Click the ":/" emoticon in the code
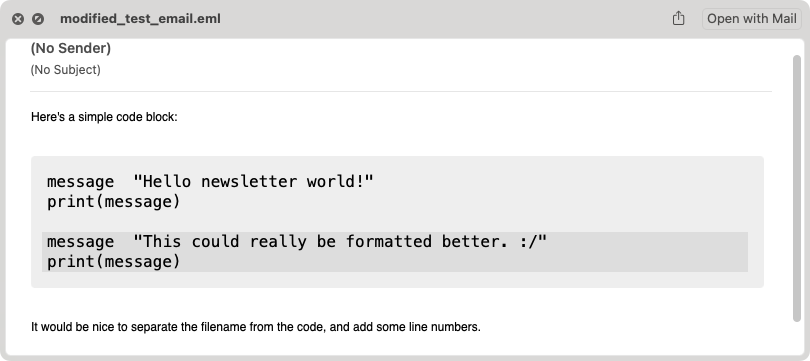The width and height of the screenshot is (810, 361). click(x=528, y=242)
